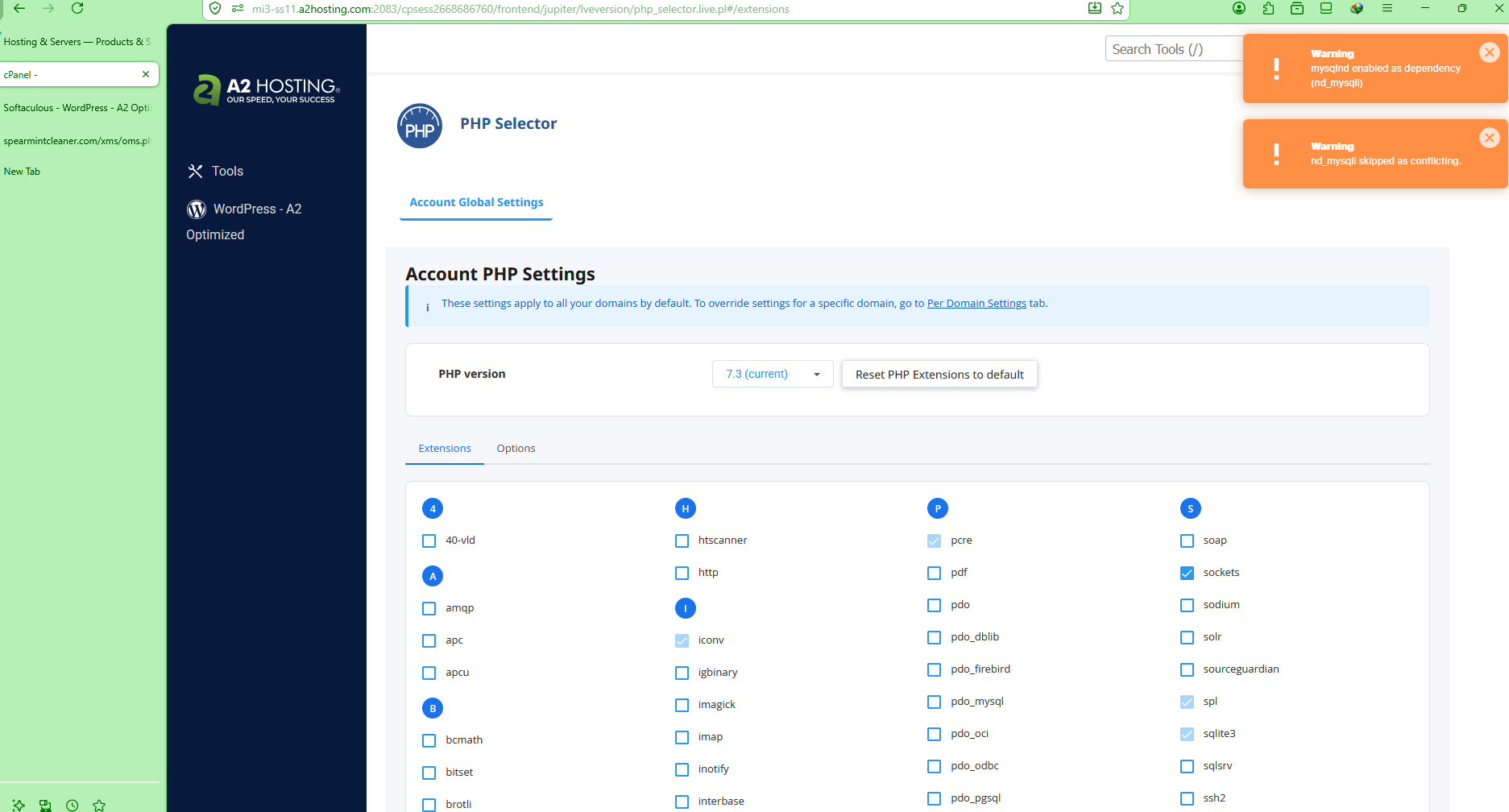The image size is (1509, 812).
Task: Bookmark this page with the star icon
Action: pos(1117,8)
